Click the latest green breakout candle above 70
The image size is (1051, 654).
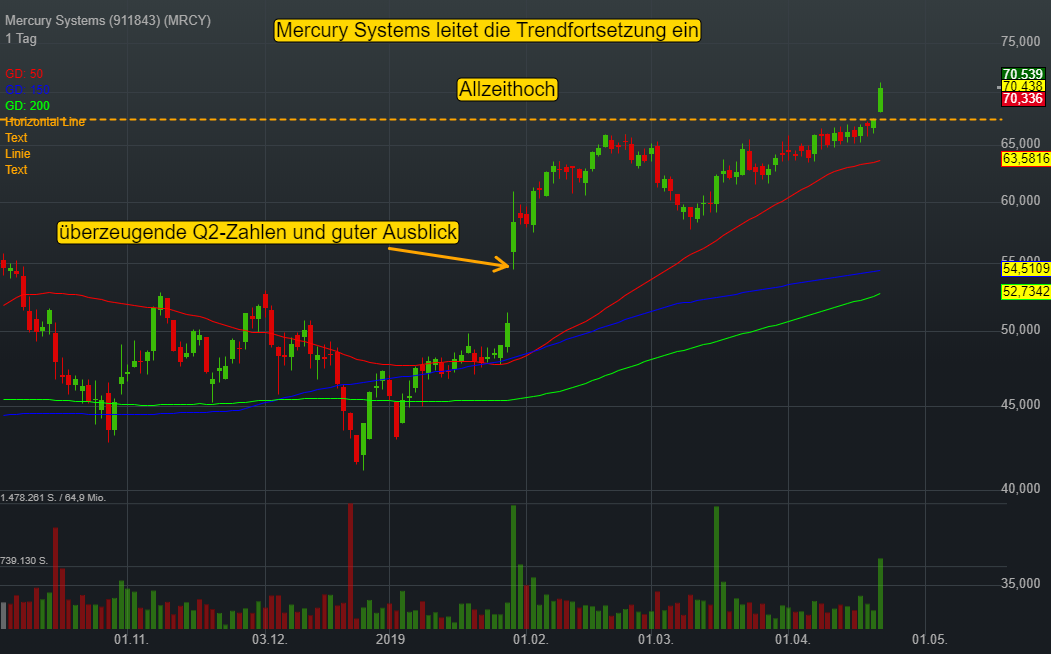880,100
